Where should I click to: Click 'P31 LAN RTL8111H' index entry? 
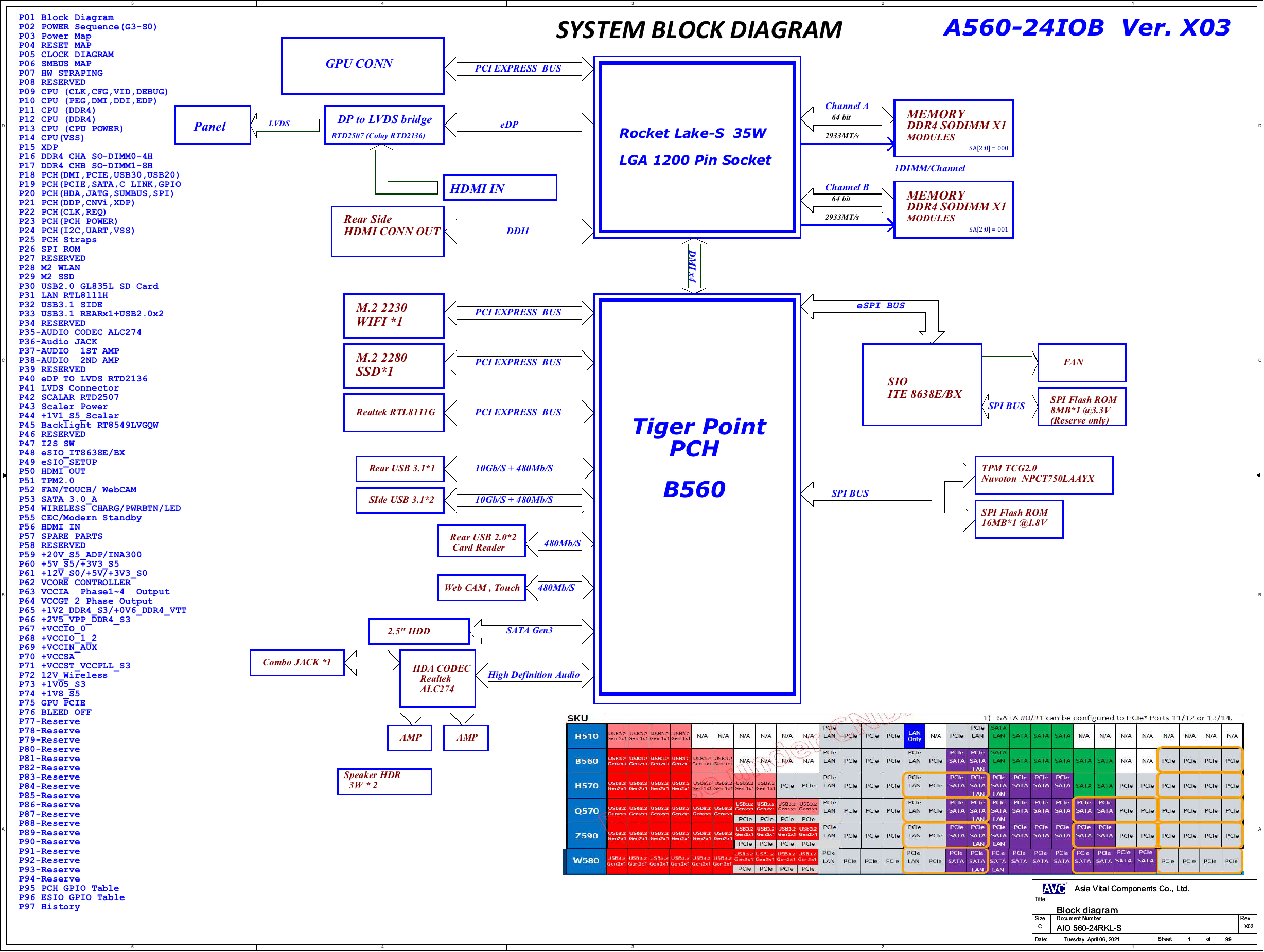pyautogui.click(x=63, y=295)
